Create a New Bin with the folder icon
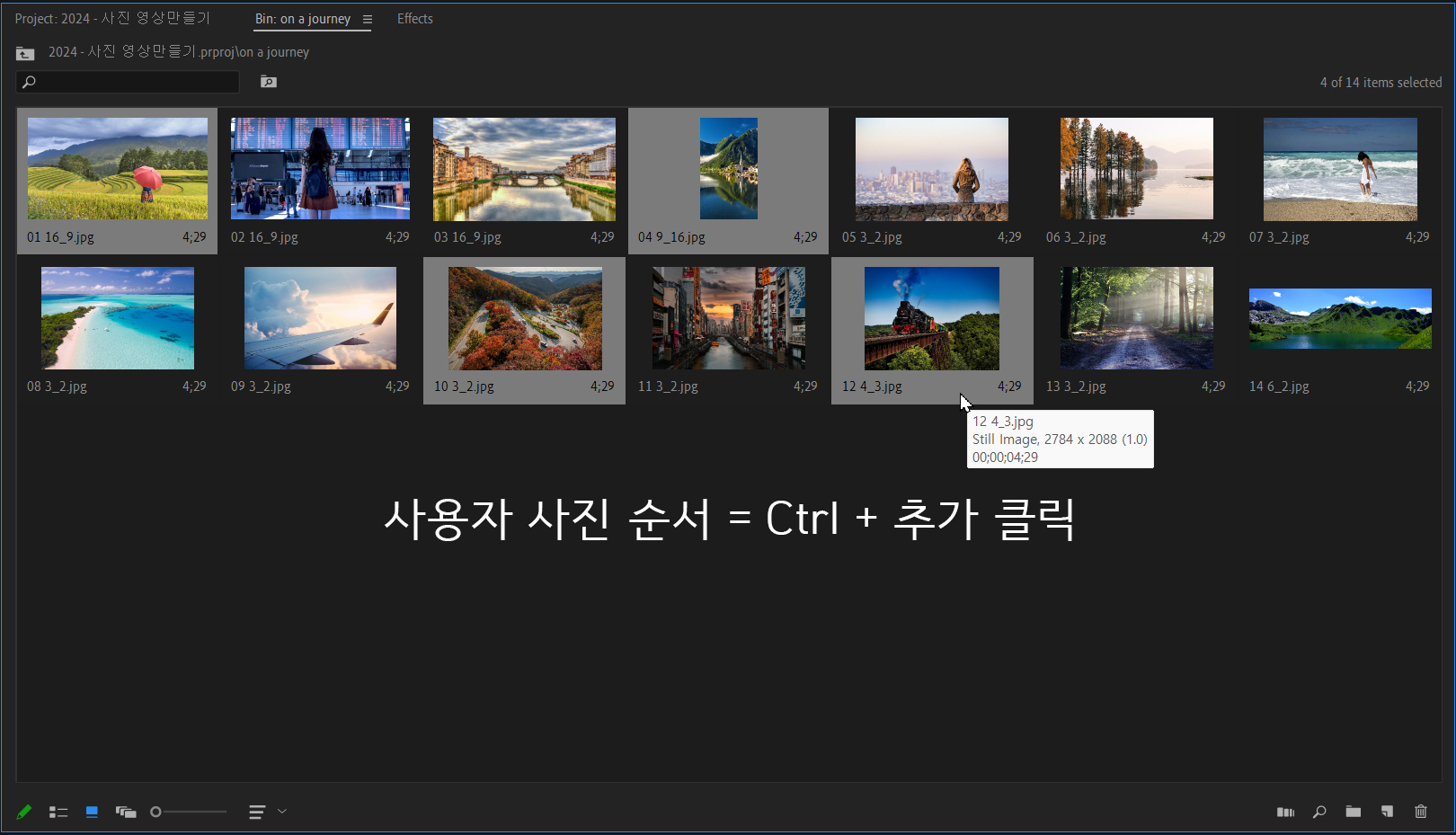Image resolution: width=1456 pixels, height=835 pixels. click(x=1353, y=812)
